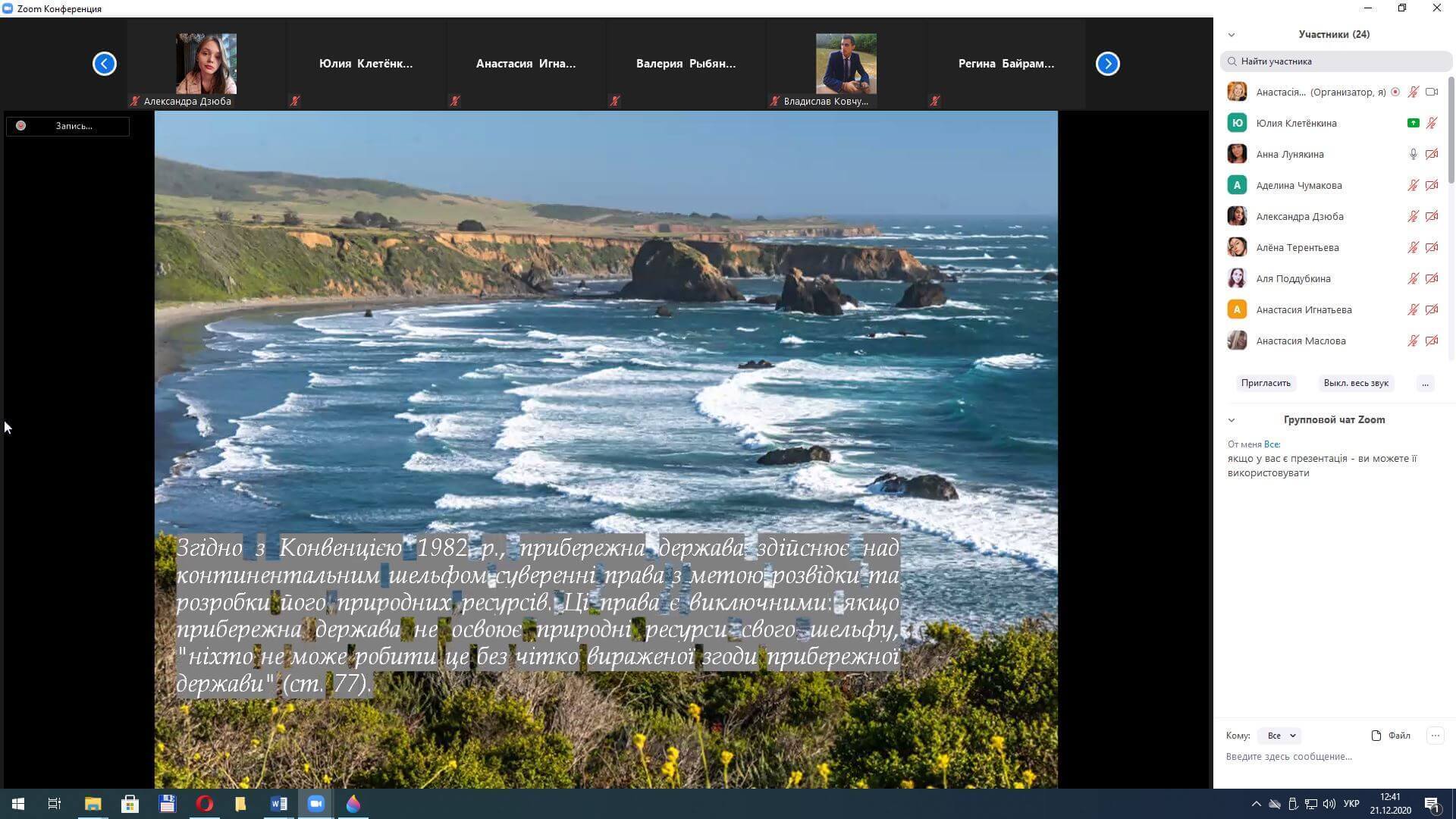1456x819 pixels.
Task: Toggle Анастасия Маслова's camera-off icon
Action: coord(1432,340)
